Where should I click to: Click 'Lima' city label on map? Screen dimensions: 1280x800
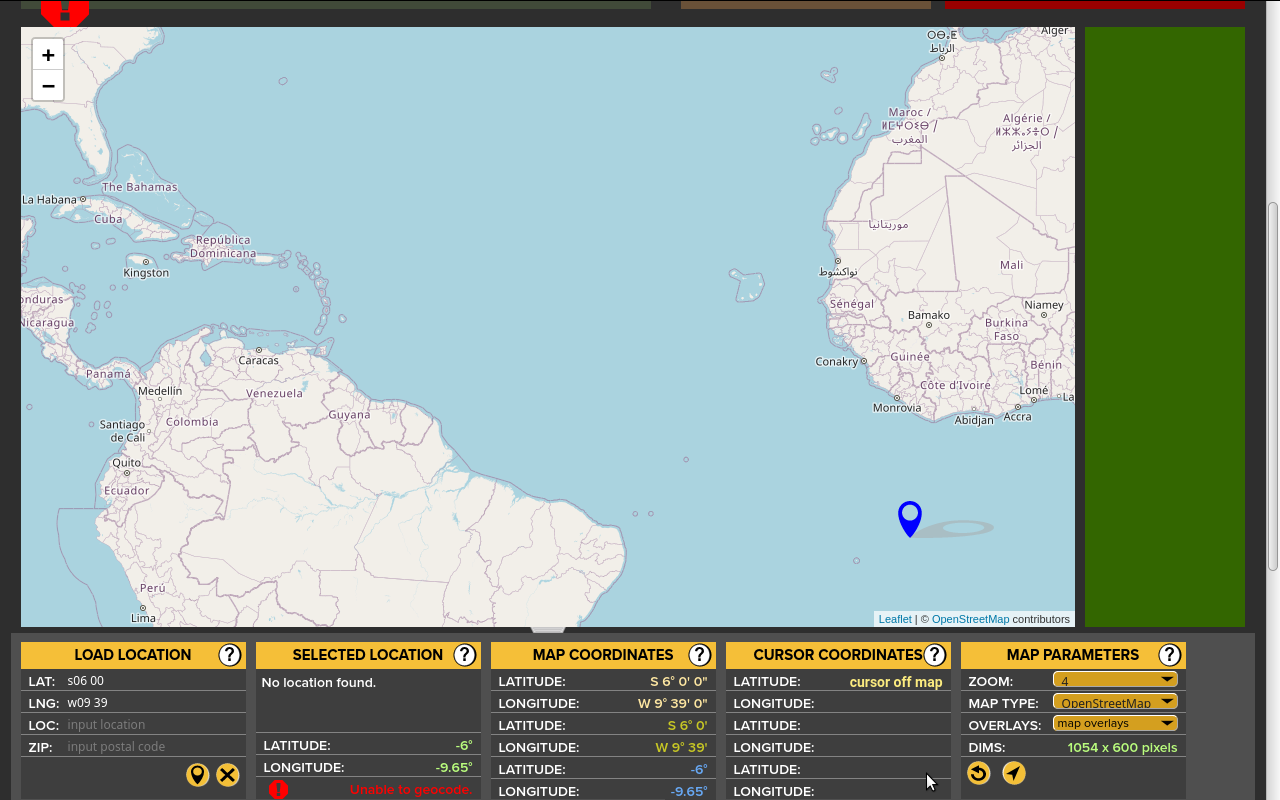pos(143,618)
